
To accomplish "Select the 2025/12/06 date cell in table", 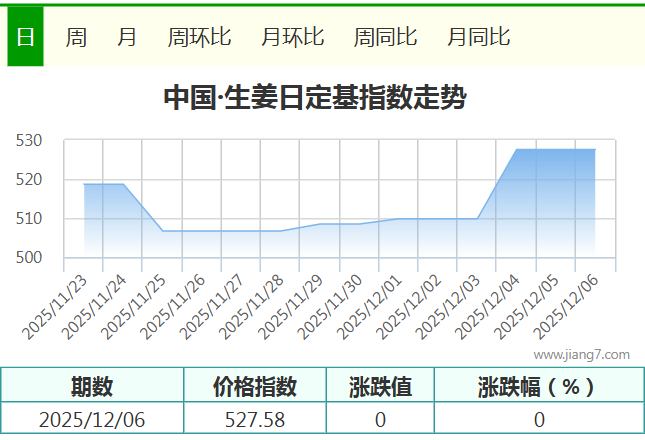I will coord(92,420).
